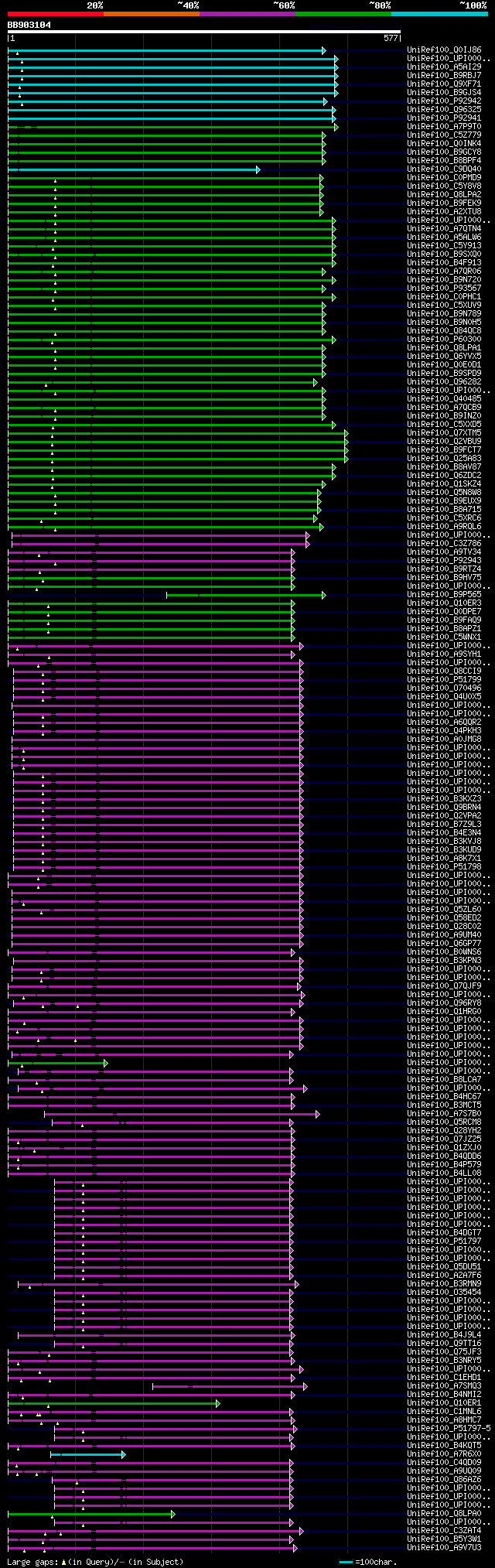The height and width of the screenshot is (1568, 495).
Task: Select the UniRef100_P60300 label
Action: coord(444,340)
